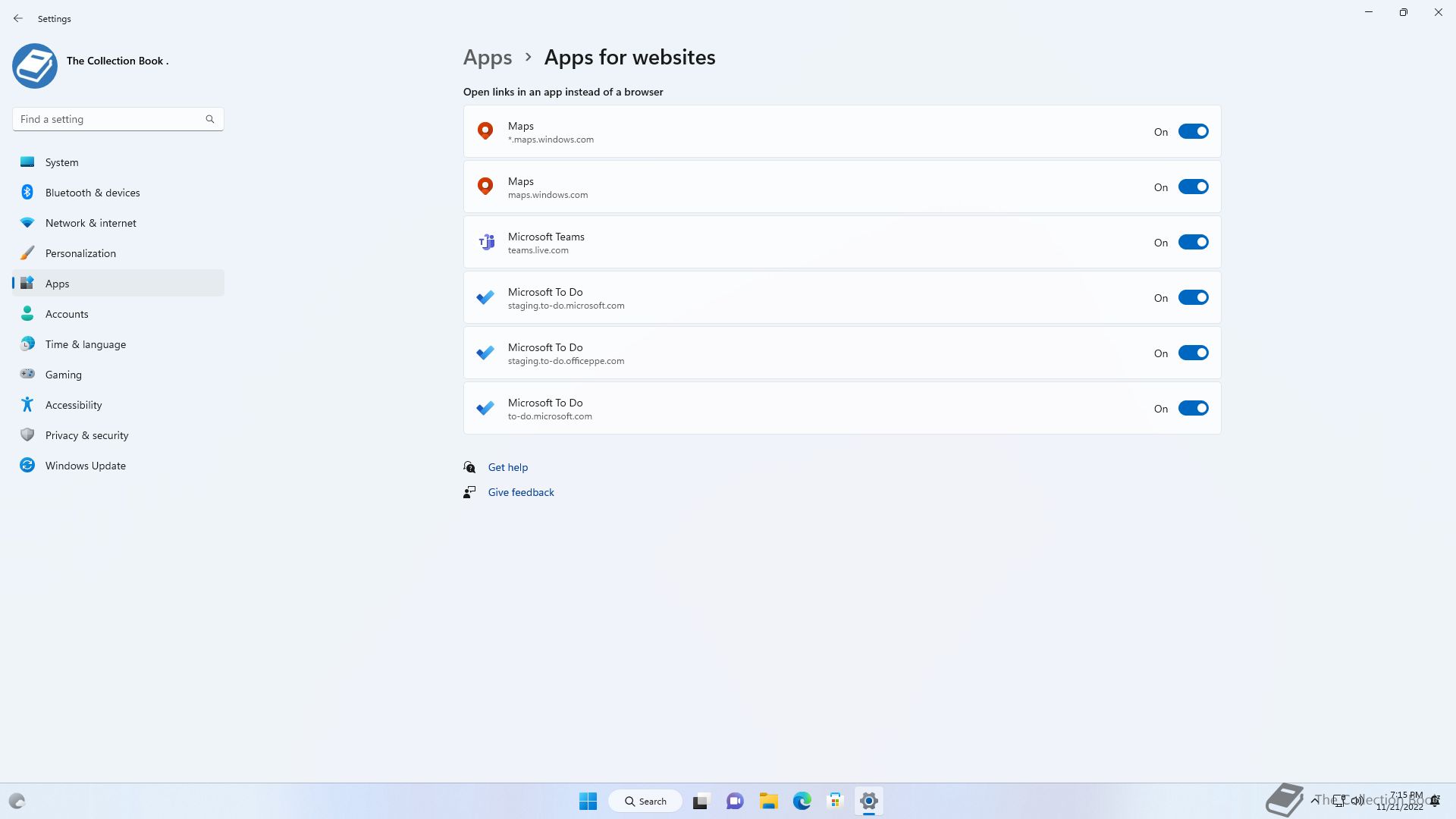Click the Bluetooth icon in sidebar
This screenshot has width=1456, height=819.
click(27, 192)
